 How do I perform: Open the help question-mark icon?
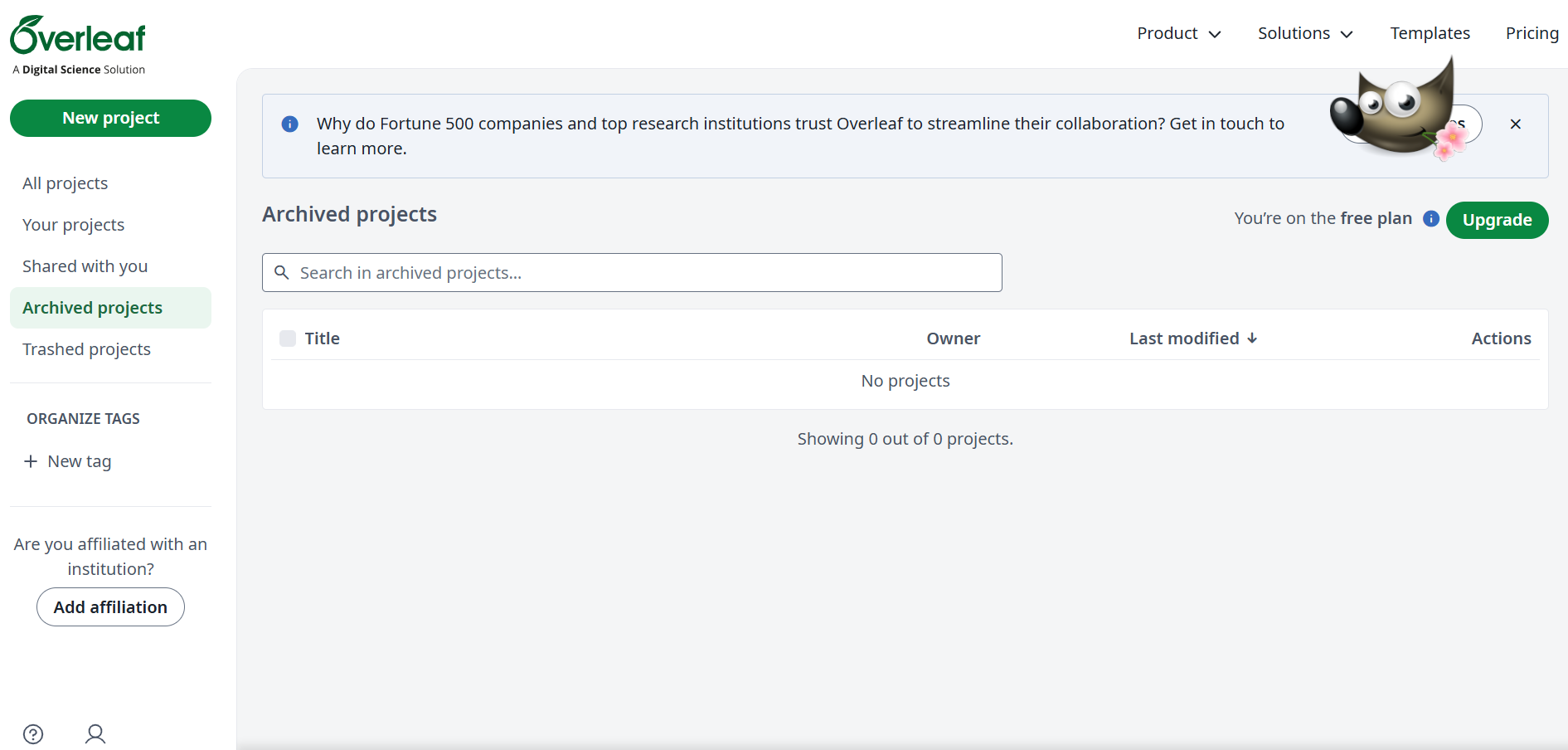33,734
